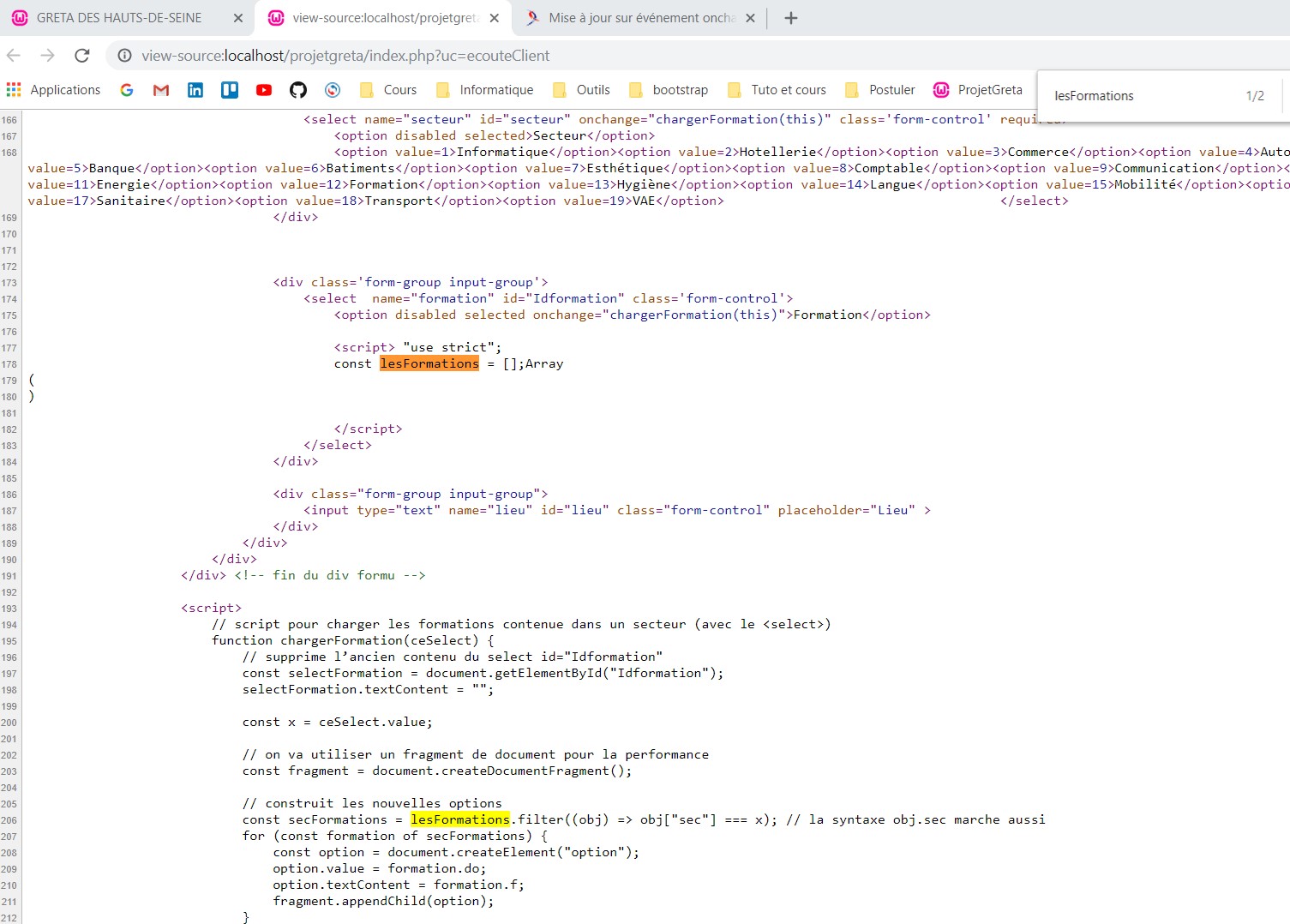Open the Tuto et cours bookmark folder
Viewport: 1290px width, 924px height.
point(777,90)
